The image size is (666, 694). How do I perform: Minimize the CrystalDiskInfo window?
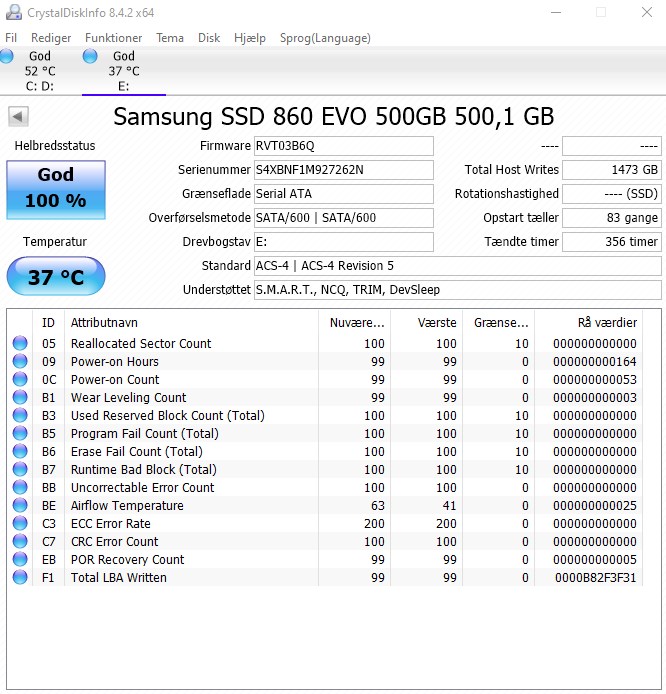coord(556,12)
